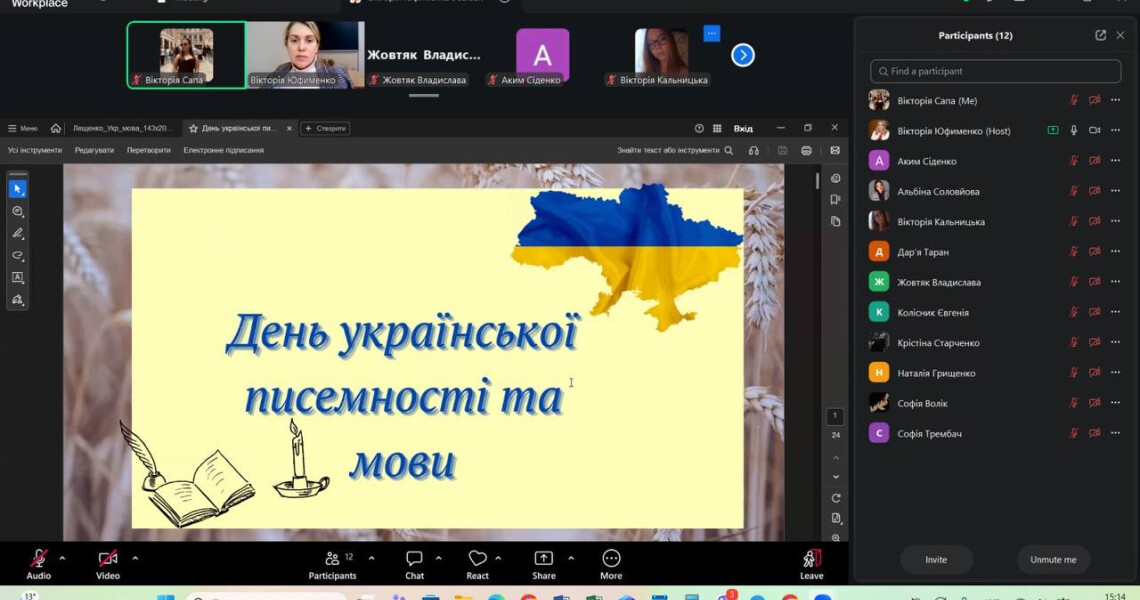The width and height of the screenshot is (1140, 600).
Task: Click the Invite button
Action: coord(936,559)
